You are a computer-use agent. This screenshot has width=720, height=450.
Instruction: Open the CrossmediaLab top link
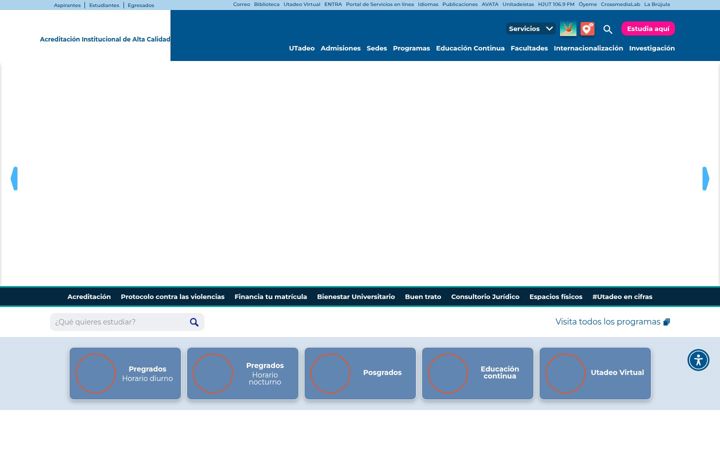(620, 4)
